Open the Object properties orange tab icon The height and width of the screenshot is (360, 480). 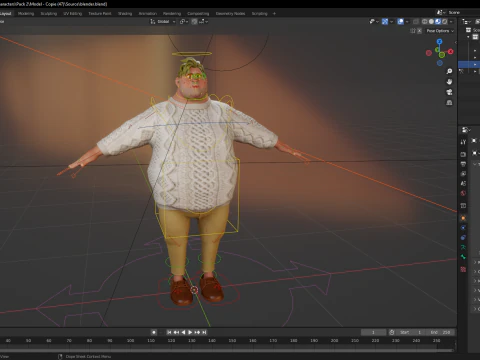[463, 218]
